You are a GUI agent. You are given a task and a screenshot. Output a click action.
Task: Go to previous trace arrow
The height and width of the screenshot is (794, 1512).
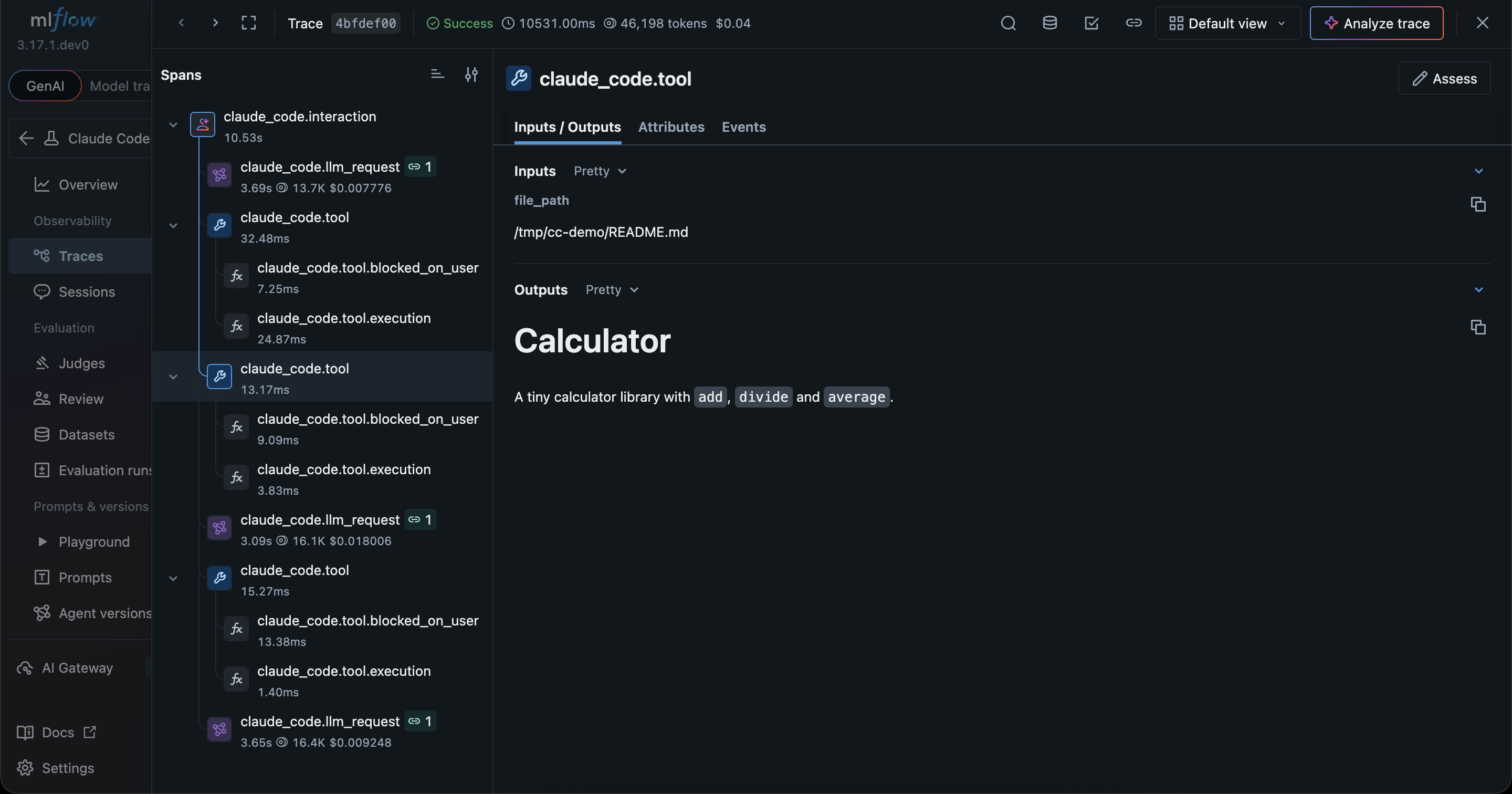pyautogui.click(x=181, y=23)
